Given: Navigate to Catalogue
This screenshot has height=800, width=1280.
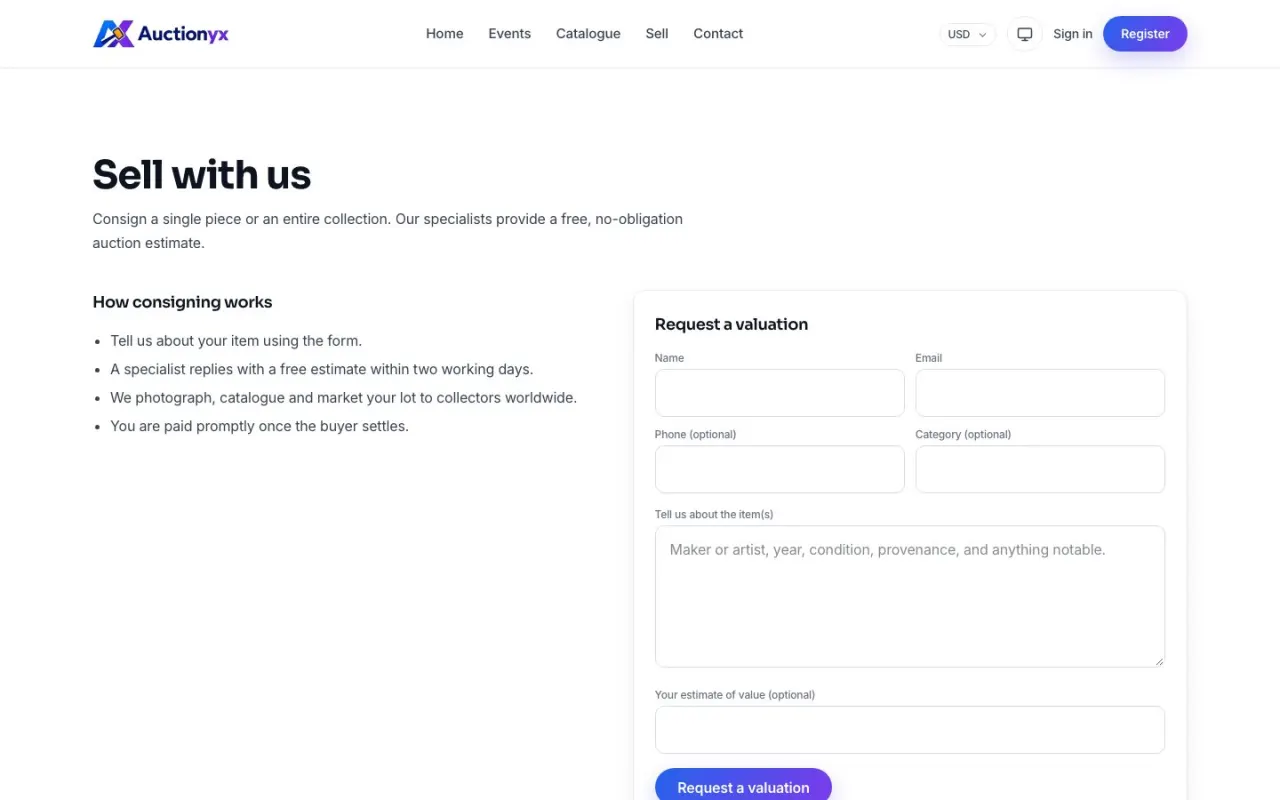Looking at the screenshot, I should (588, 34).
